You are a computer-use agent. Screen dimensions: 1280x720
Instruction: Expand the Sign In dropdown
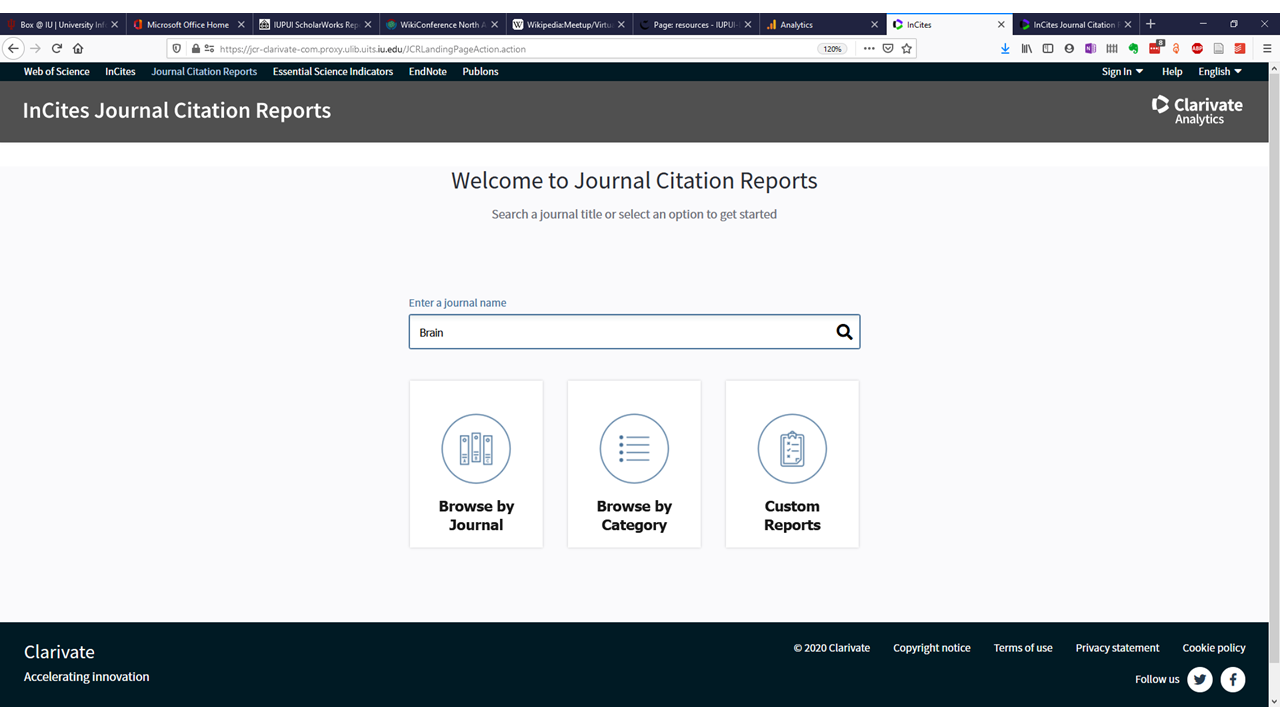point(1122,72)
